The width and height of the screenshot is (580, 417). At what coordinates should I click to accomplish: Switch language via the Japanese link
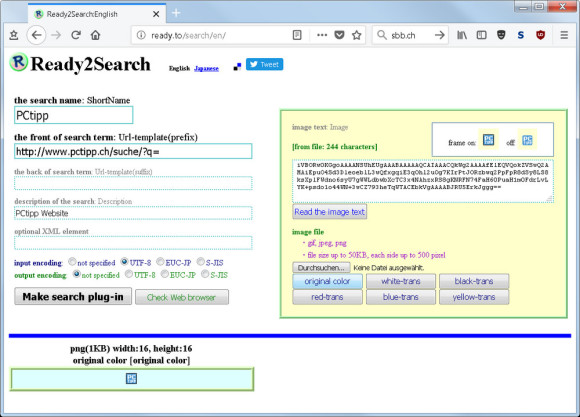tap(206, 68)
